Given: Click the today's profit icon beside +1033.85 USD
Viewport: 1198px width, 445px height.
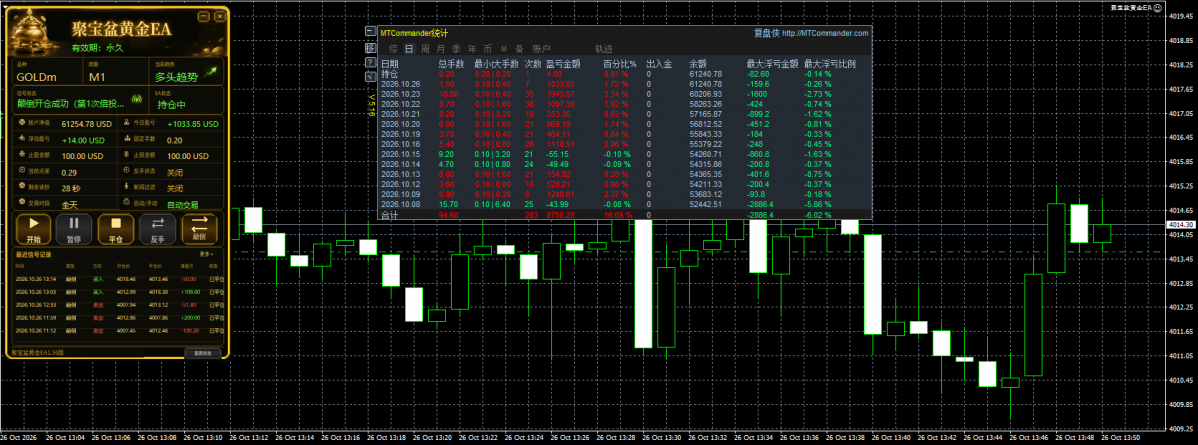Looking at the screenshot, I should tap(125, 122).
